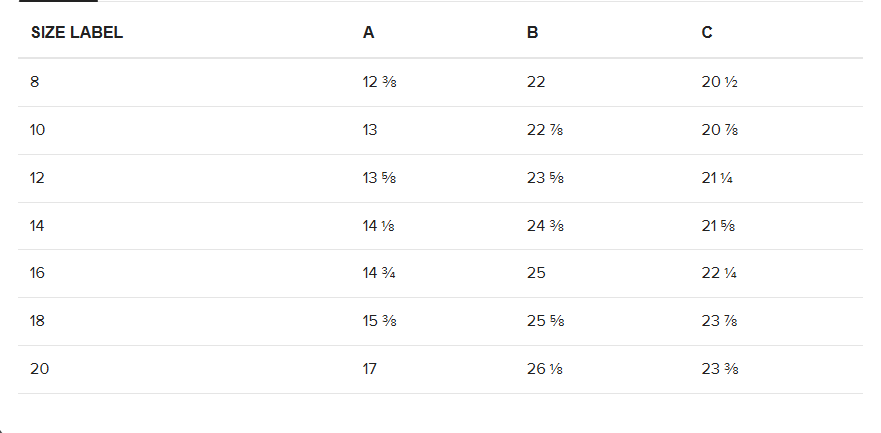Click the 22 ⅞ value in column B
The width and height of the screenshot is (881, 433).
click(545, 130)
